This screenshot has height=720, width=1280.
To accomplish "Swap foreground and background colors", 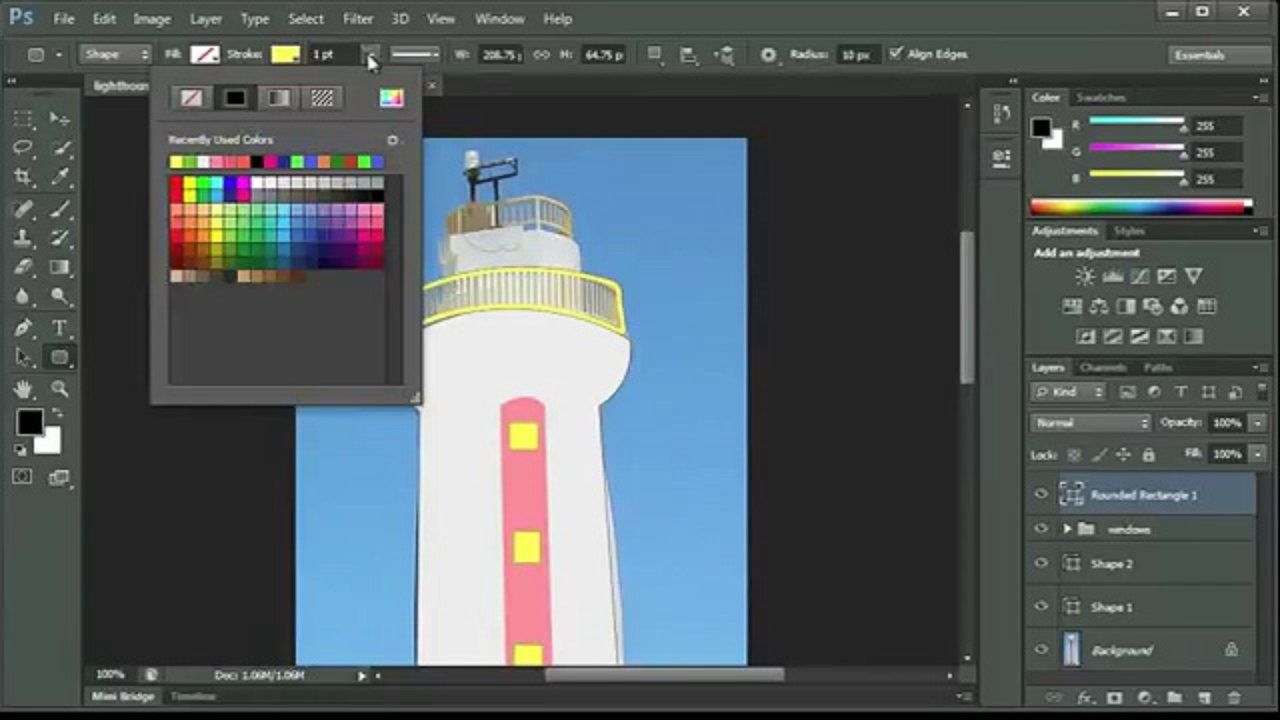I will tap(56, 413).
